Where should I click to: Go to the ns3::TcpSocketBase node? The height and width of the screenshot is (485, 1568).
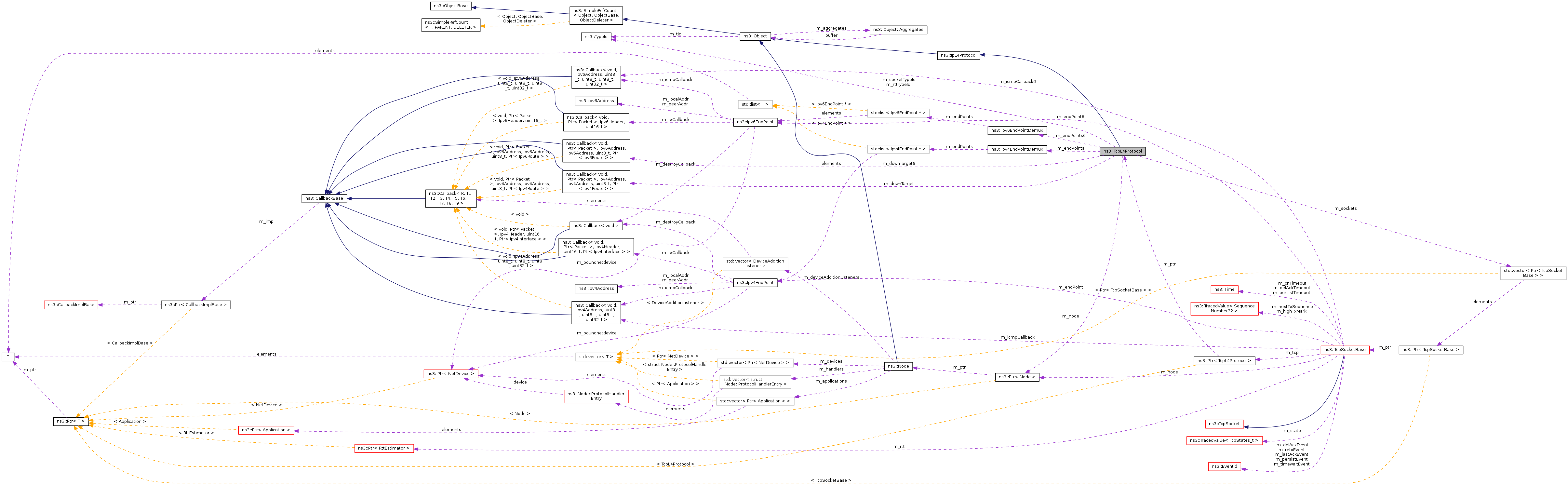coord(1345,350)
